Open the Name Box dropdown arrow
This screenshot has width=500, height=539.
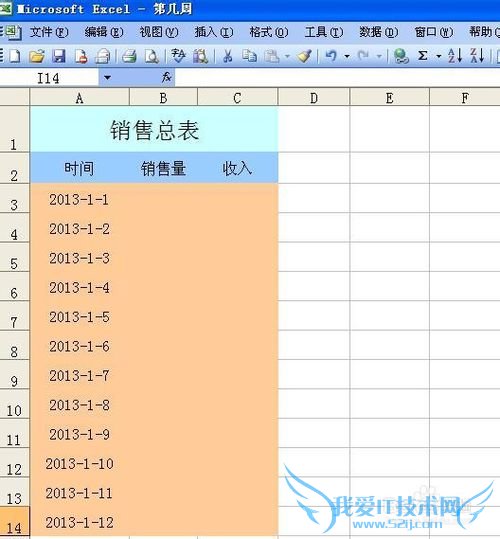[107, 78]
